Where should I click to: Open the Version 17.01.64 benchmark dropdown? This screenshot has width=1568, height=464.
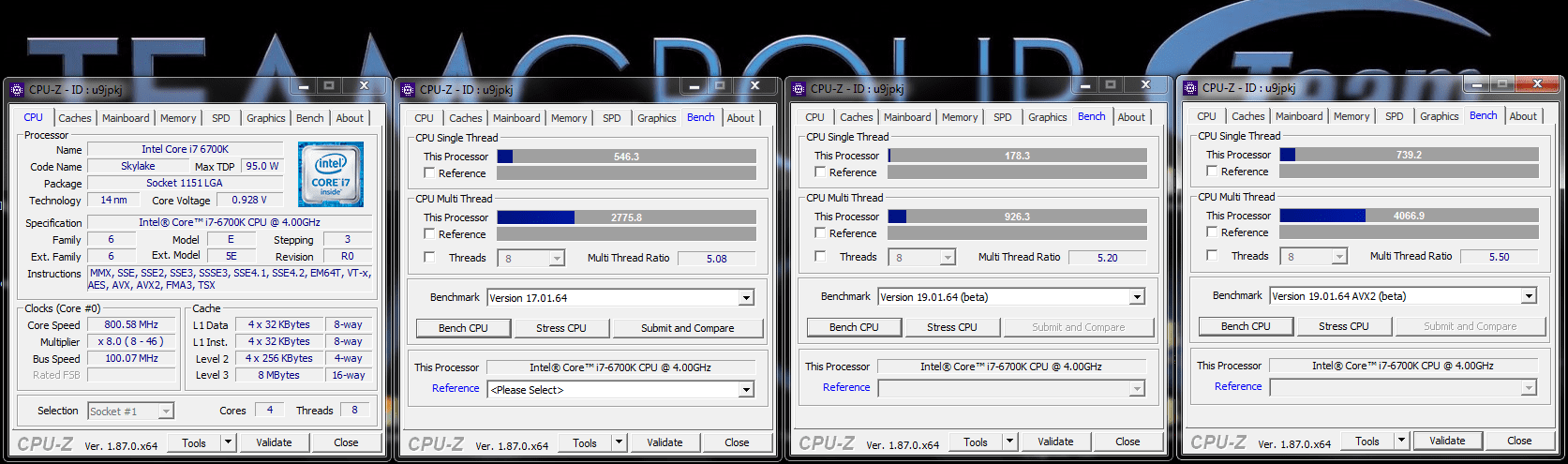[x=747, y=298]
